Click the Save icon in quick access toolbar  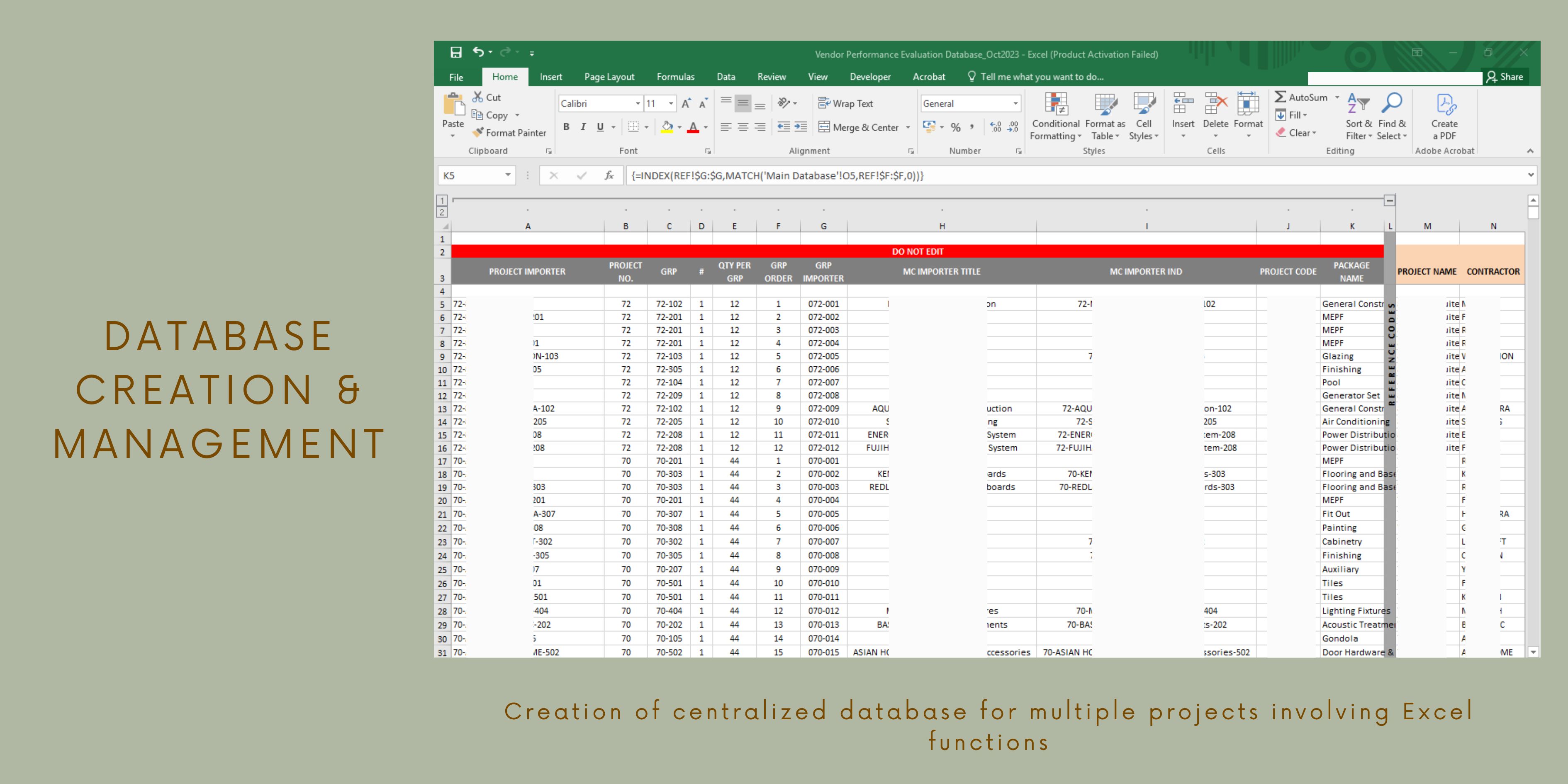tap(456, 52)
